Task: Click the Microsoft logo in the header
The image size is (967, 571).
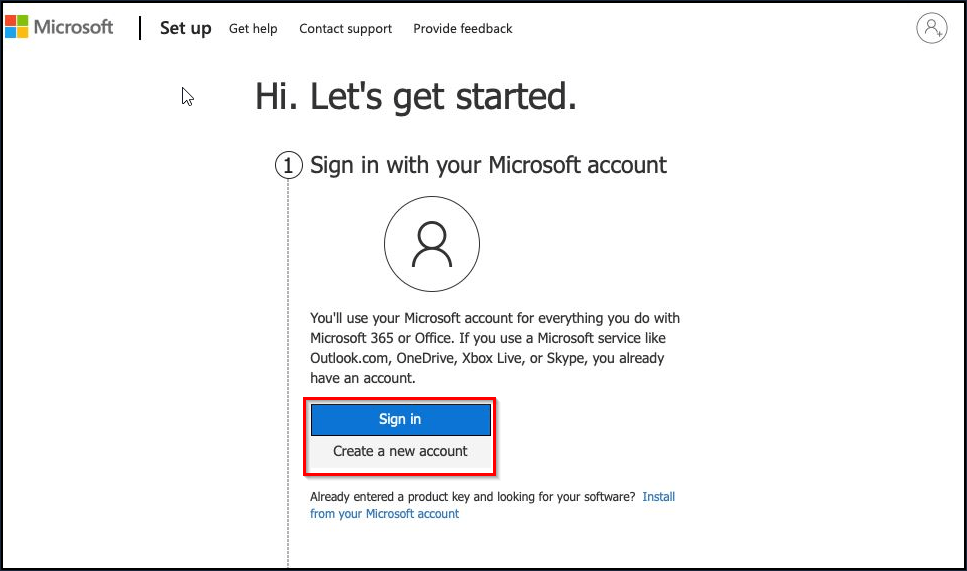Action: click(59, 27)
